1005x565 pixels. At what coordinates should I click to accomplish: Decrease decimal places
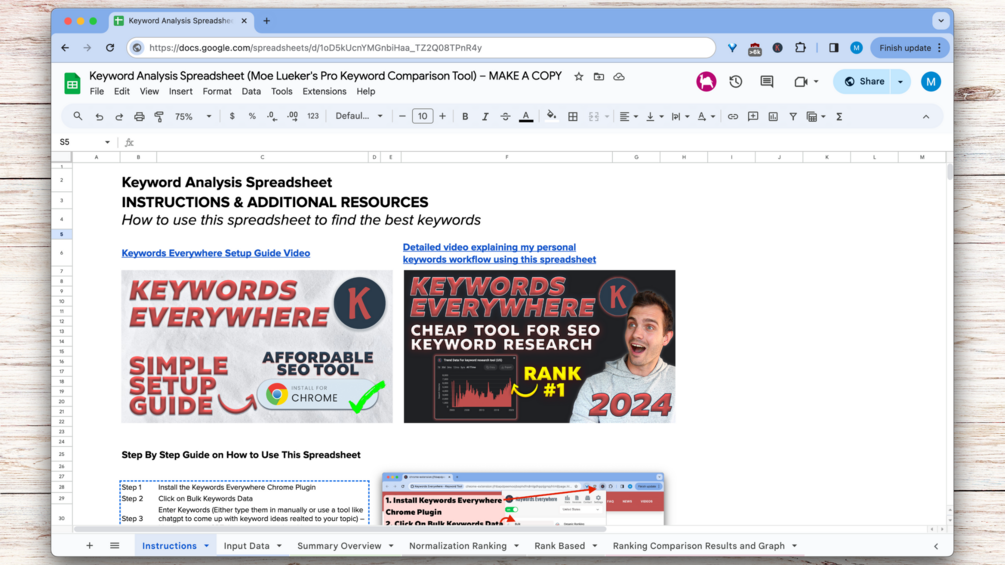[x=272, y=117]
